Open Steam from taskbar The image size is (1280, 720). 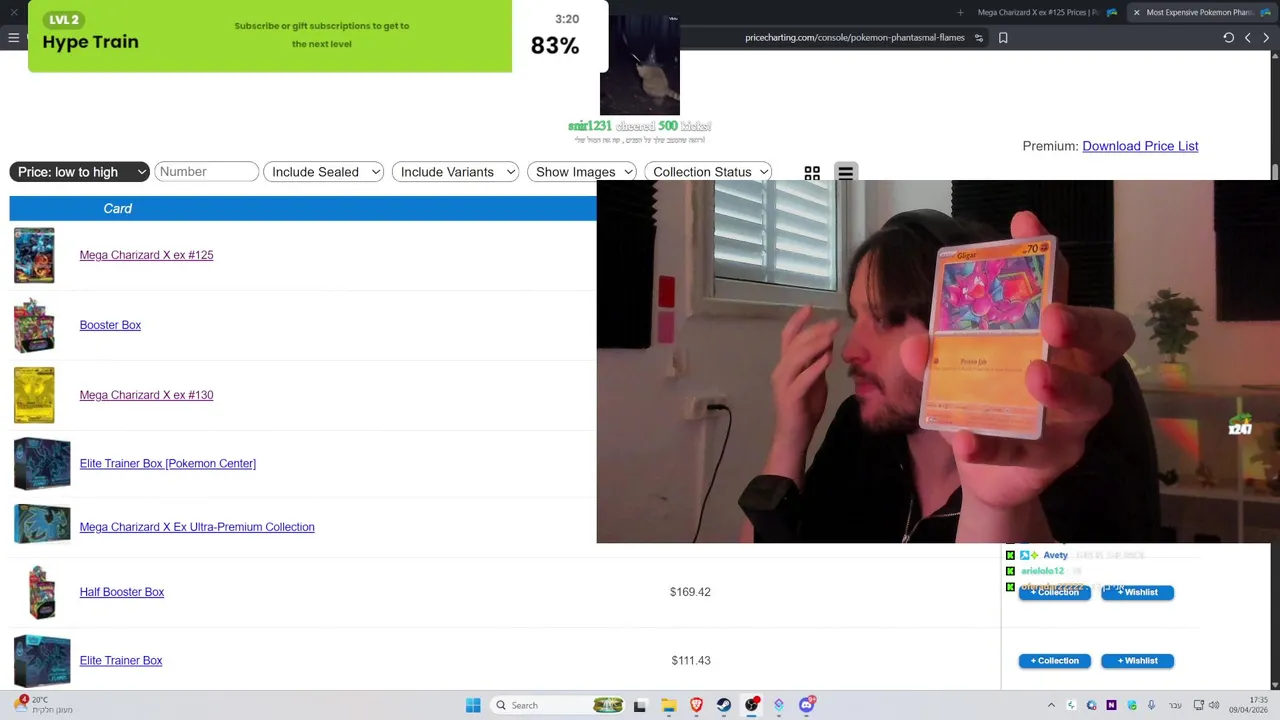(x=724, y=705)
